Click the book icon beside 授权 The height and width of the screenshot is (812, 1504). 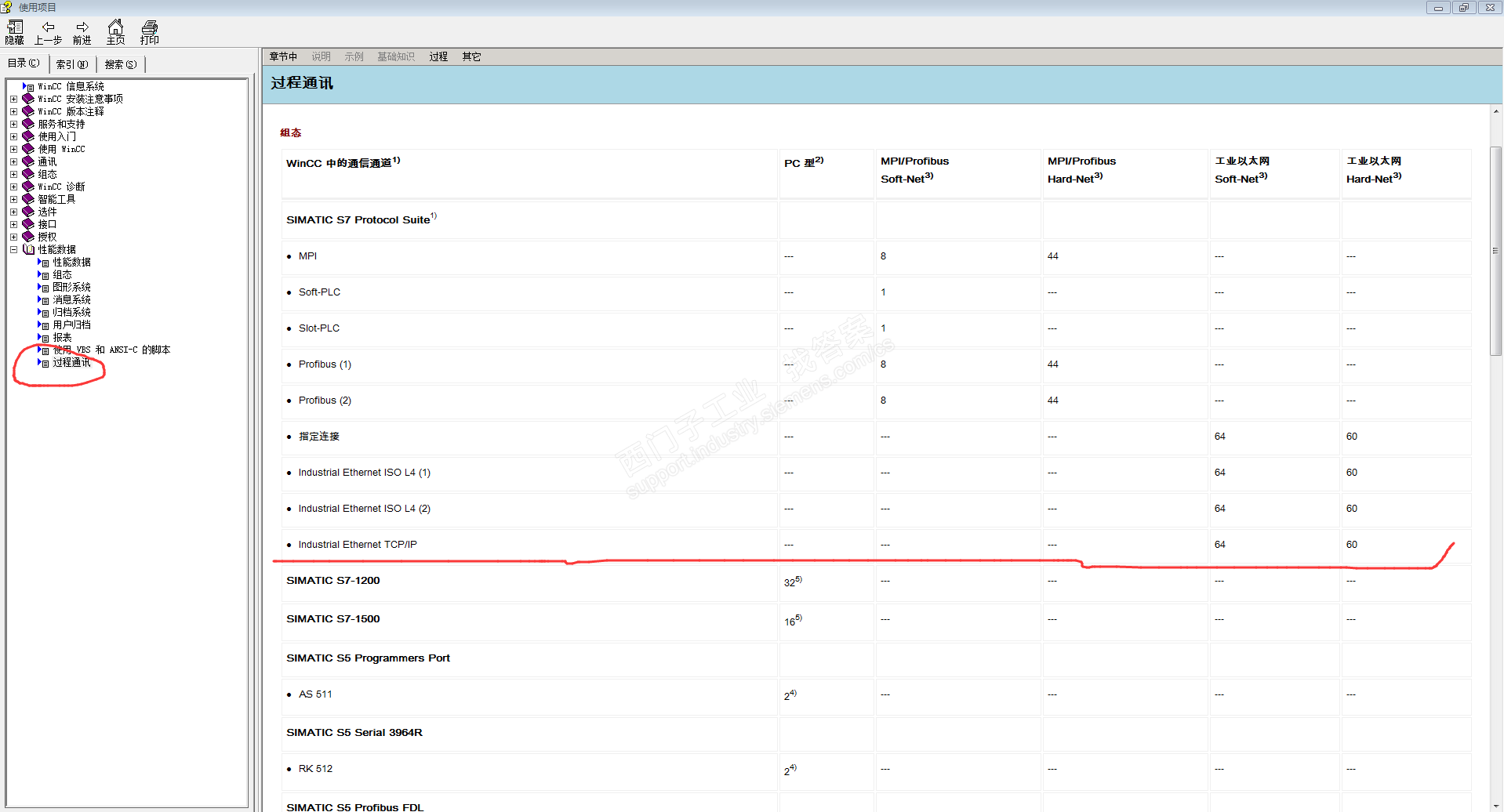click(x=28, y=237)
